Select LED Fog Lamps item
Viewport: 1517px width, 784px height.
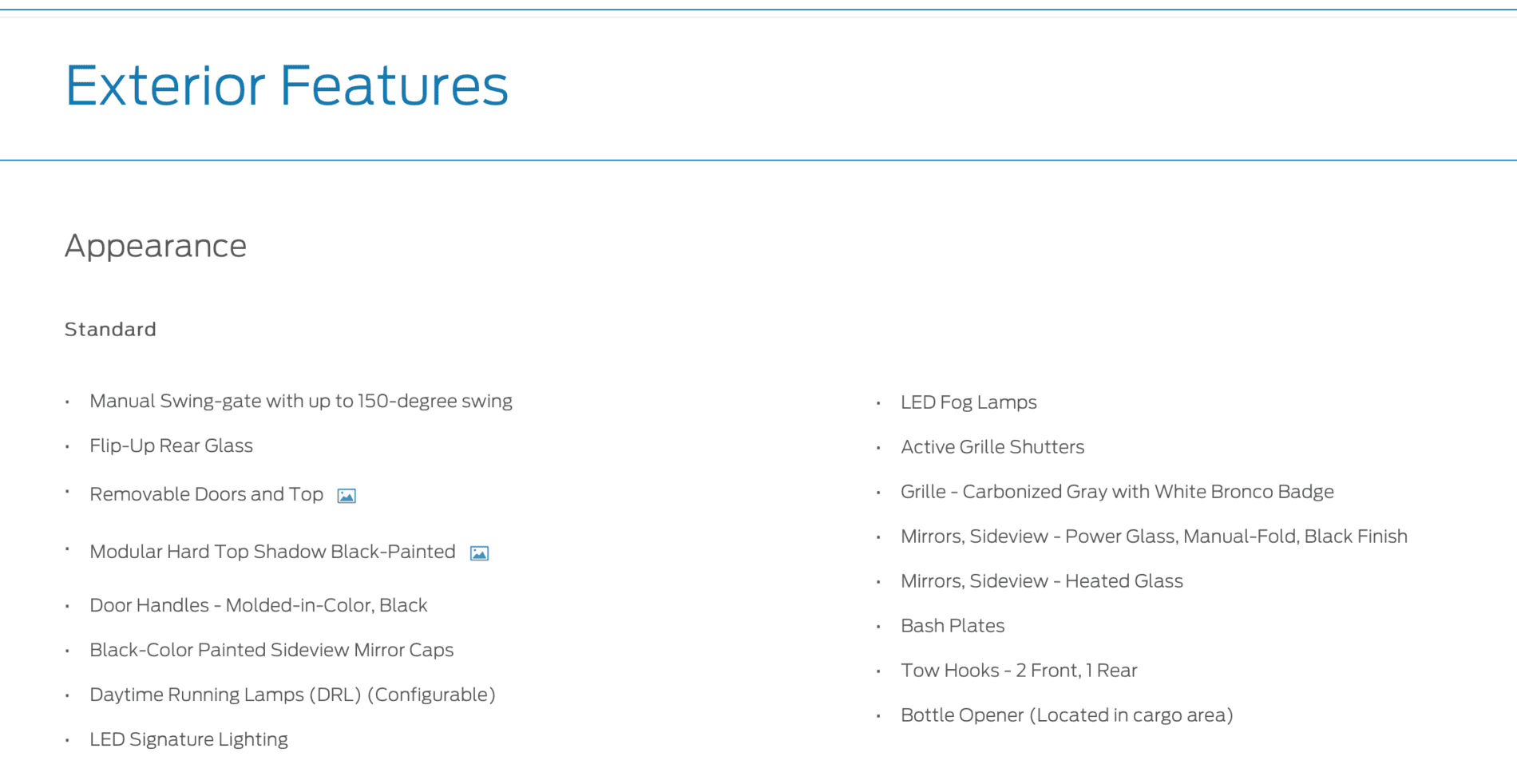tap(968, 402)
